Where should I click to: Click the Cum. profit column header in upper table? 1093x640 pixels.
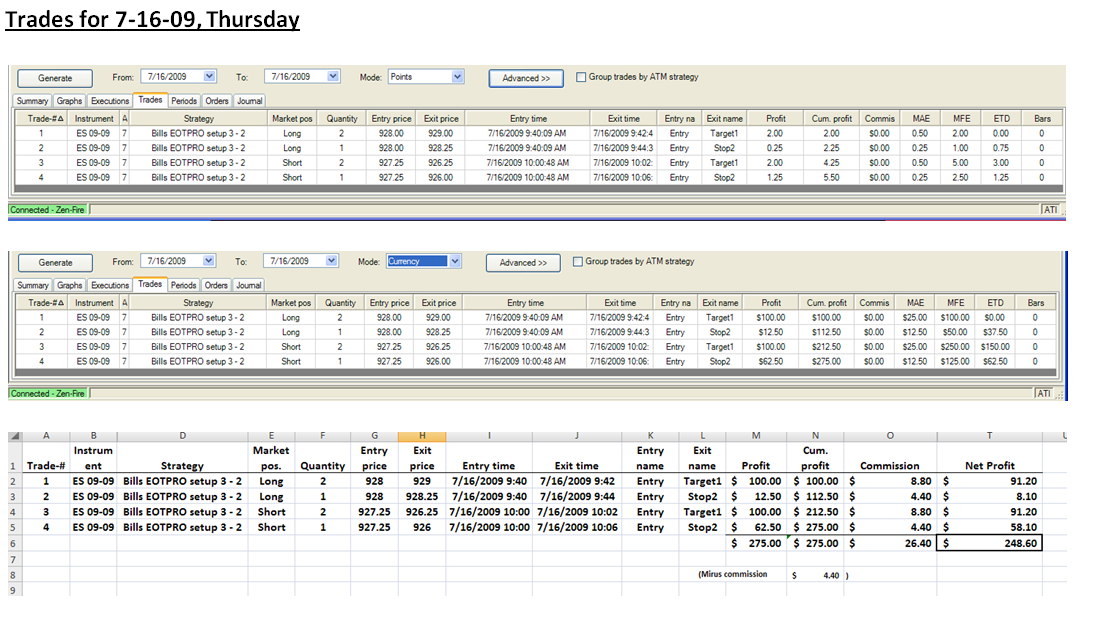(x=831, y=119)
